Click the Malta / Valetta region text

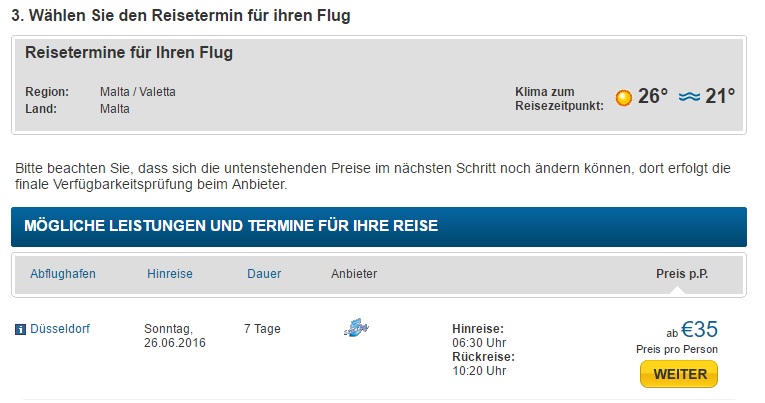coord(138,92)
